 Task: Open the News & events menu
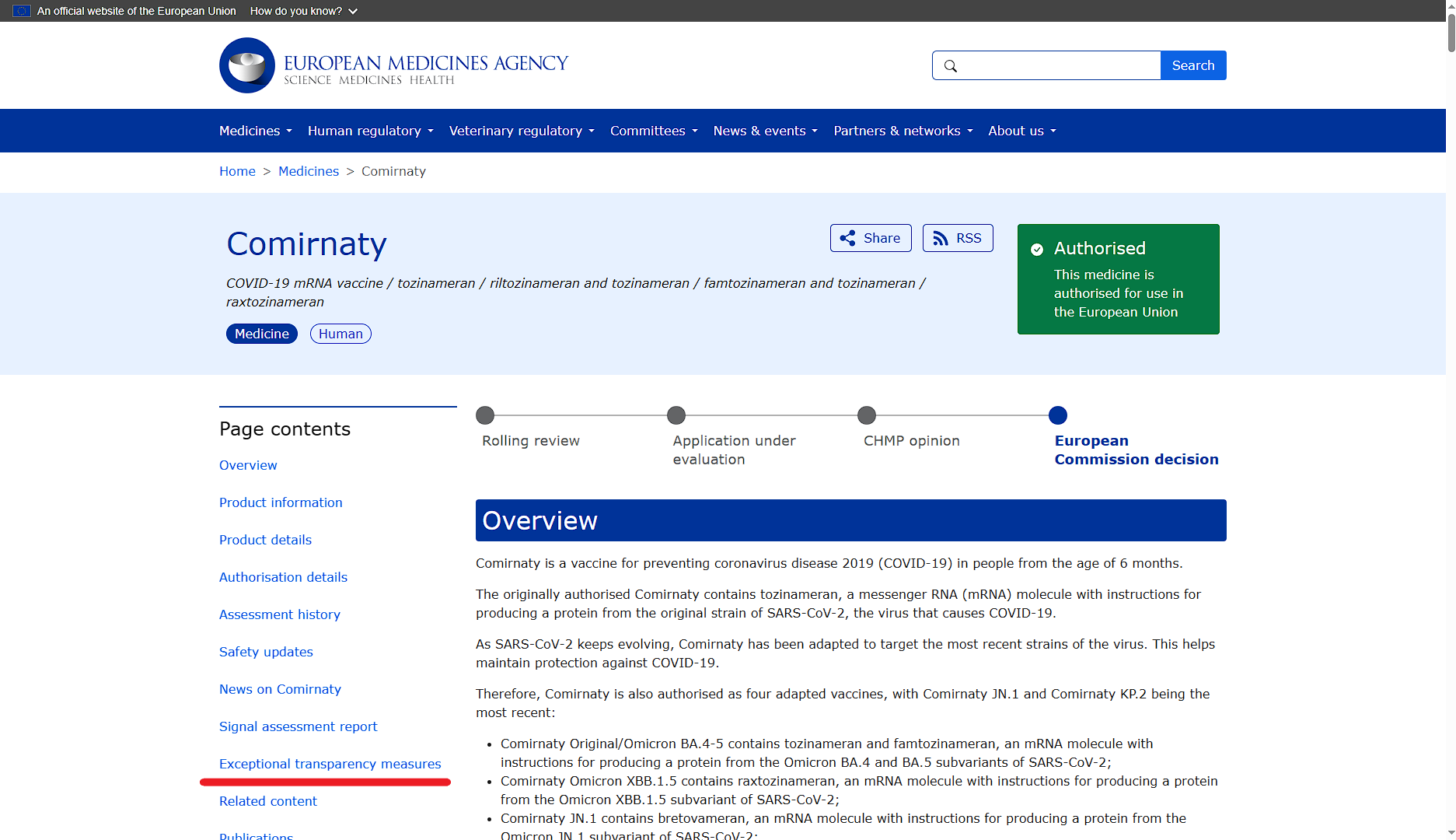pos(766,131)
